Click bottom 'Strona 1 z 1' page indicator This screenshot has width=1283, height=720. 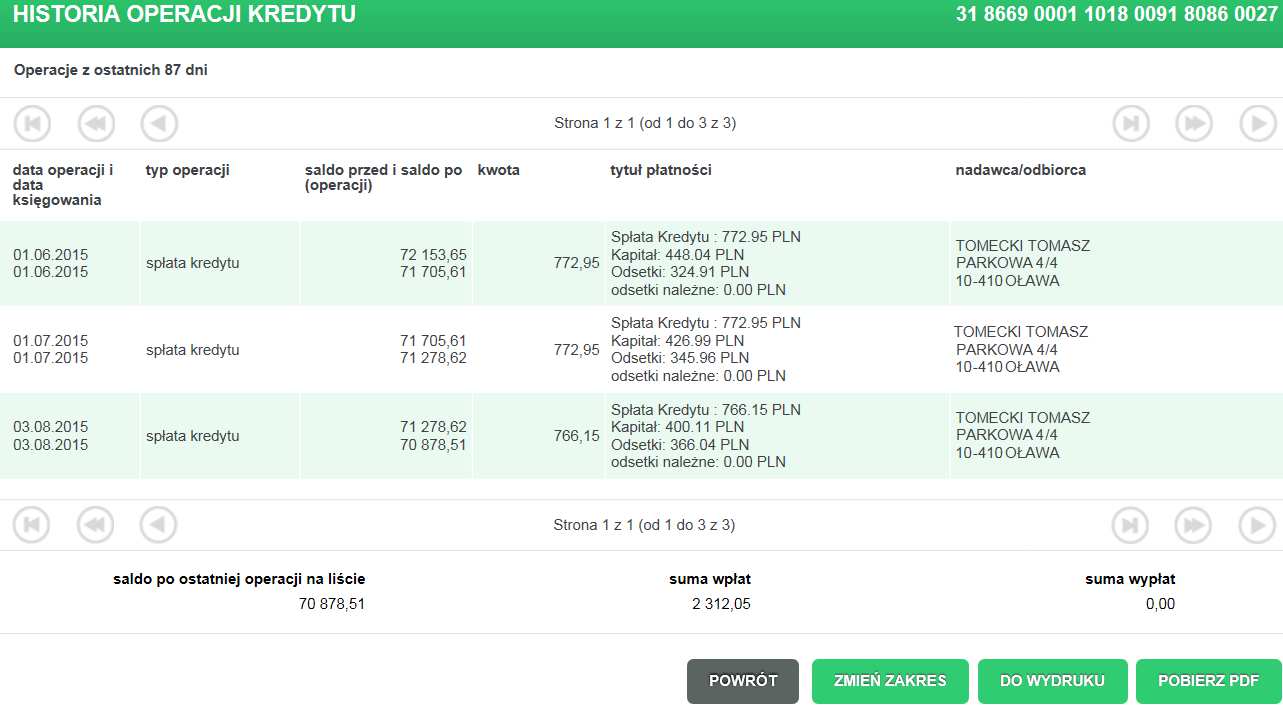644,525
